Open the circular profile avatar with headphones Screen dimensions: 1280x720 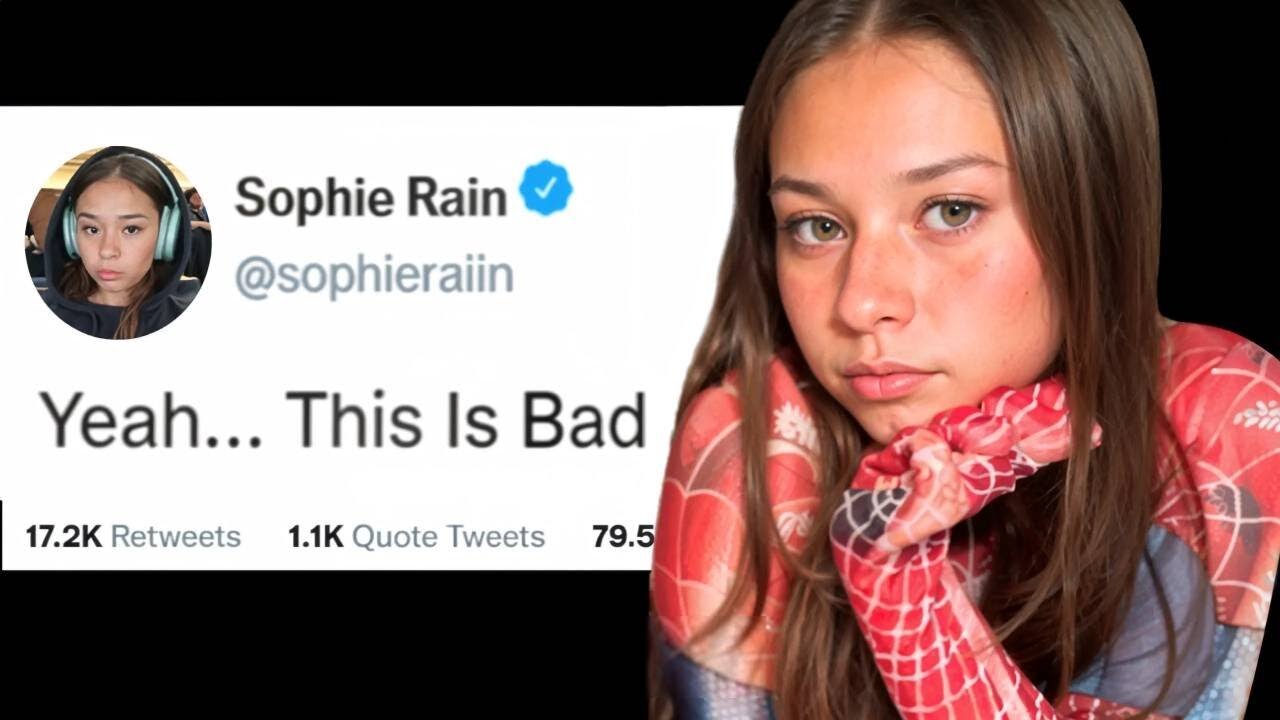point(118,242)
